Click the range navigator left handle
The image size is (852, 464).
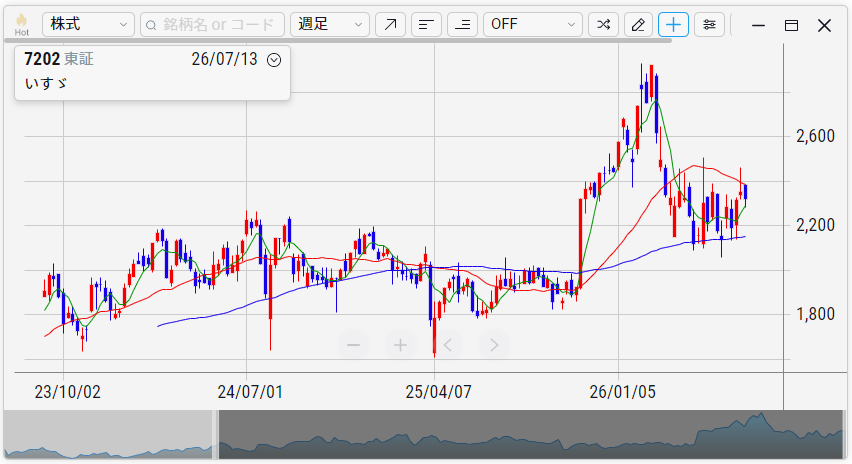tap(215, 435)
